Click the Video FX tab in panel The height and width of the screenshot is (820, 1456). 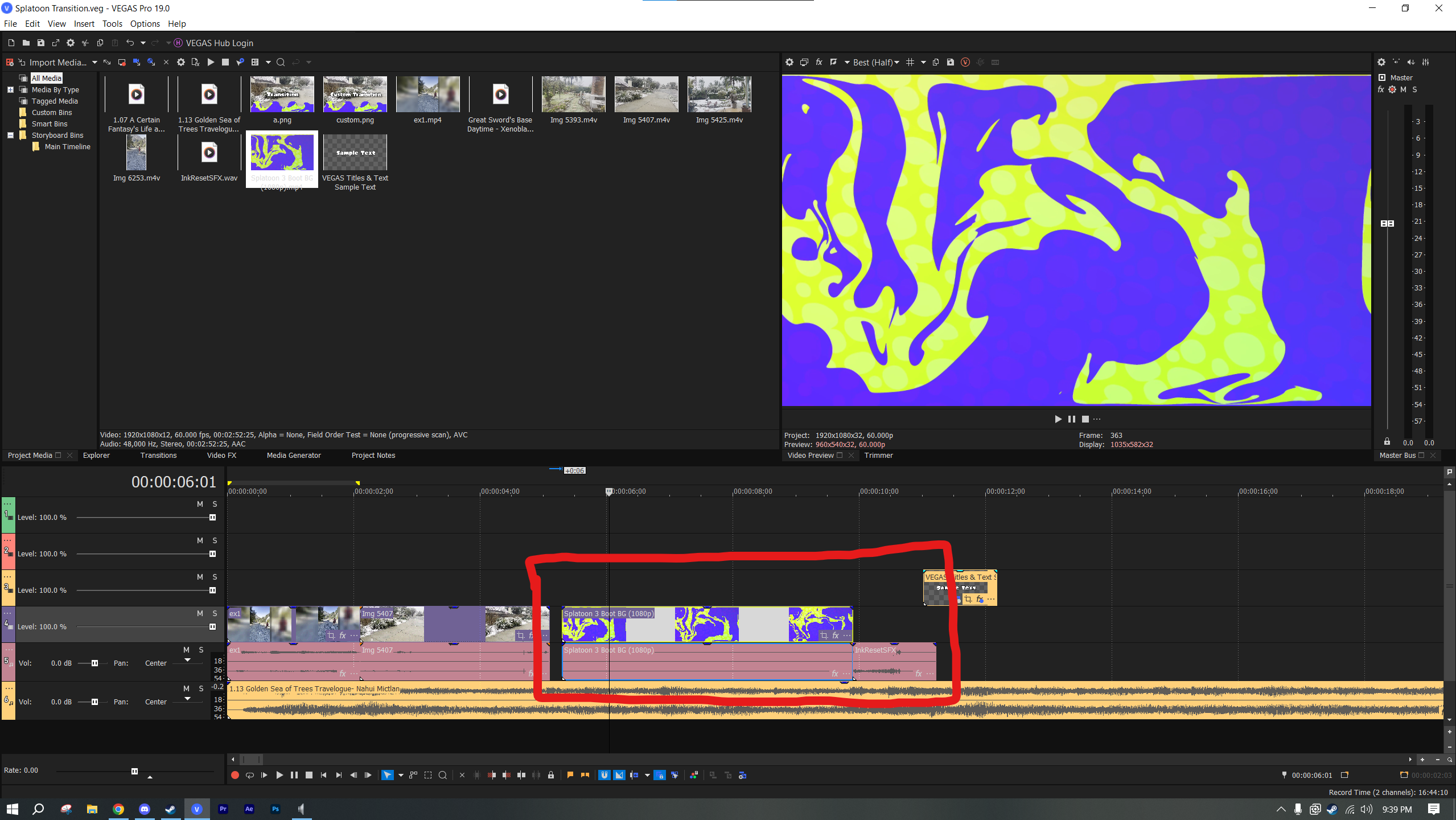(221, 455)
